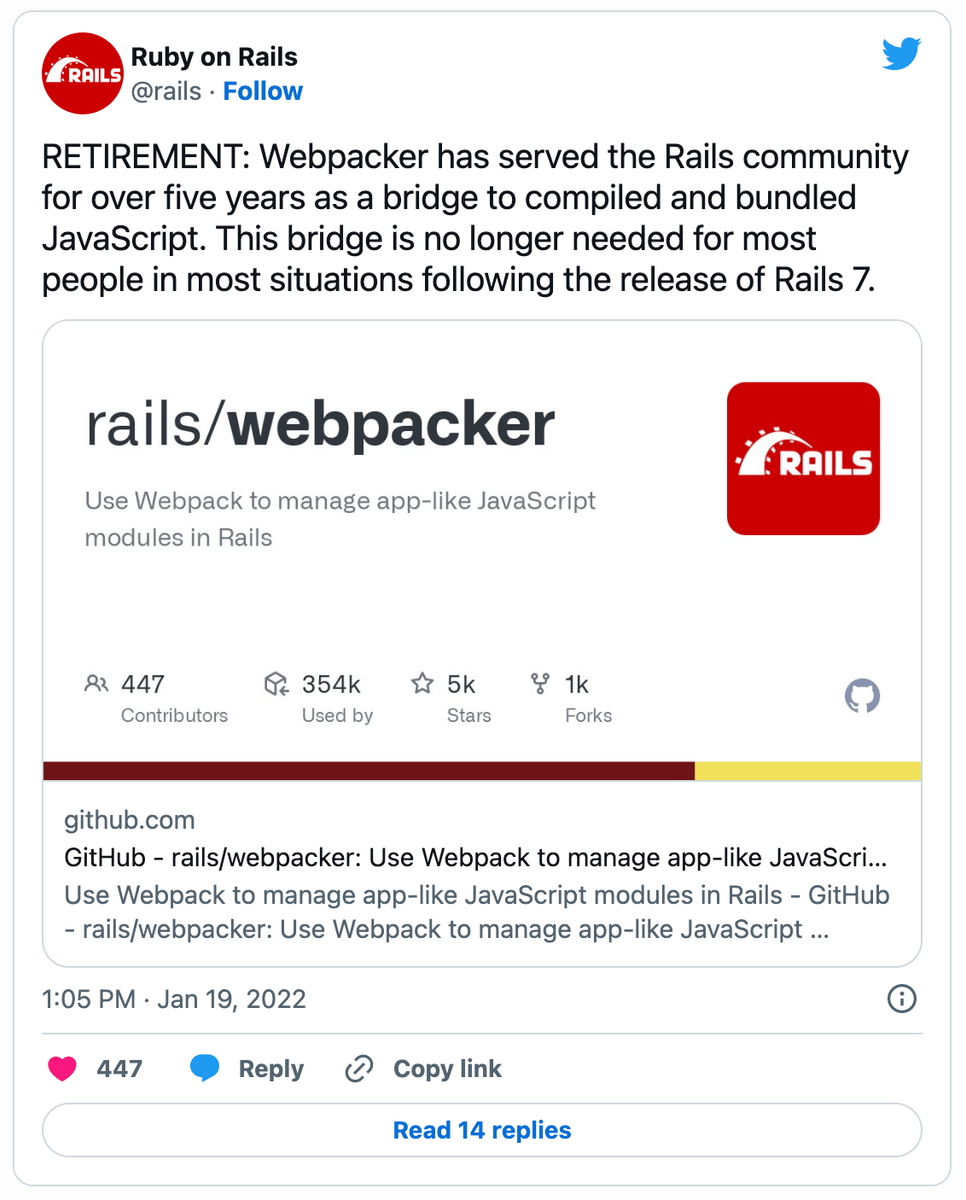Screen dimensions: 966x1200
Task: Open the rails/webpacker repository title
Action: coord(320,423)
